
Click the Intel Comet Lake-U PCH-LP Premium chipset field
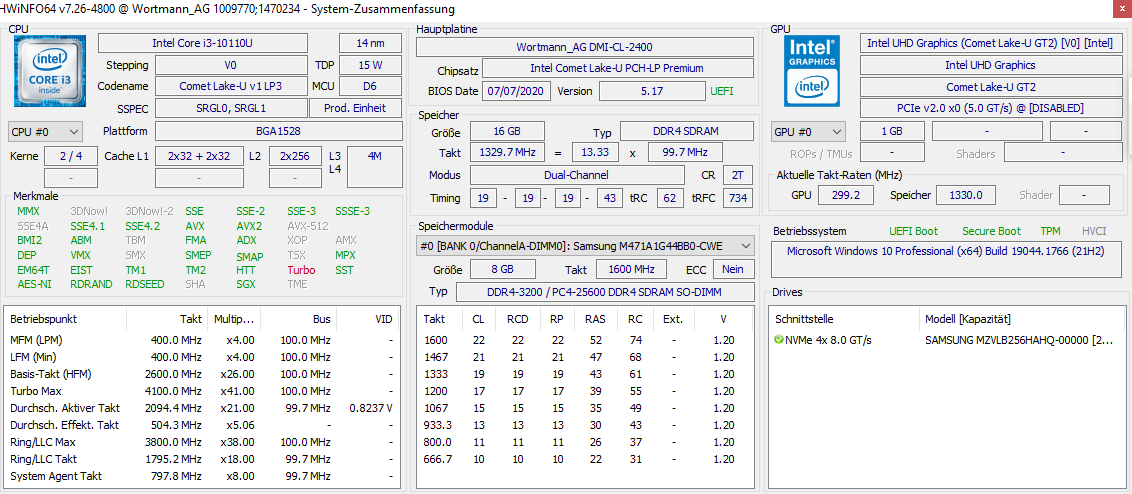[617, 69]
